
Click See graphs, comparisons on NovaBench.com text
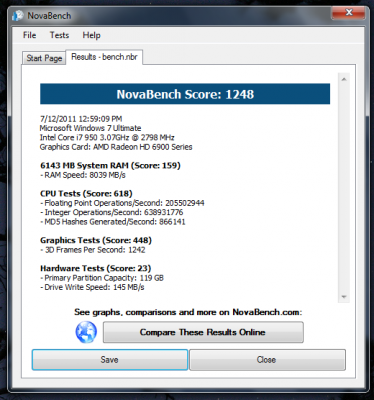tap(188, 312)
